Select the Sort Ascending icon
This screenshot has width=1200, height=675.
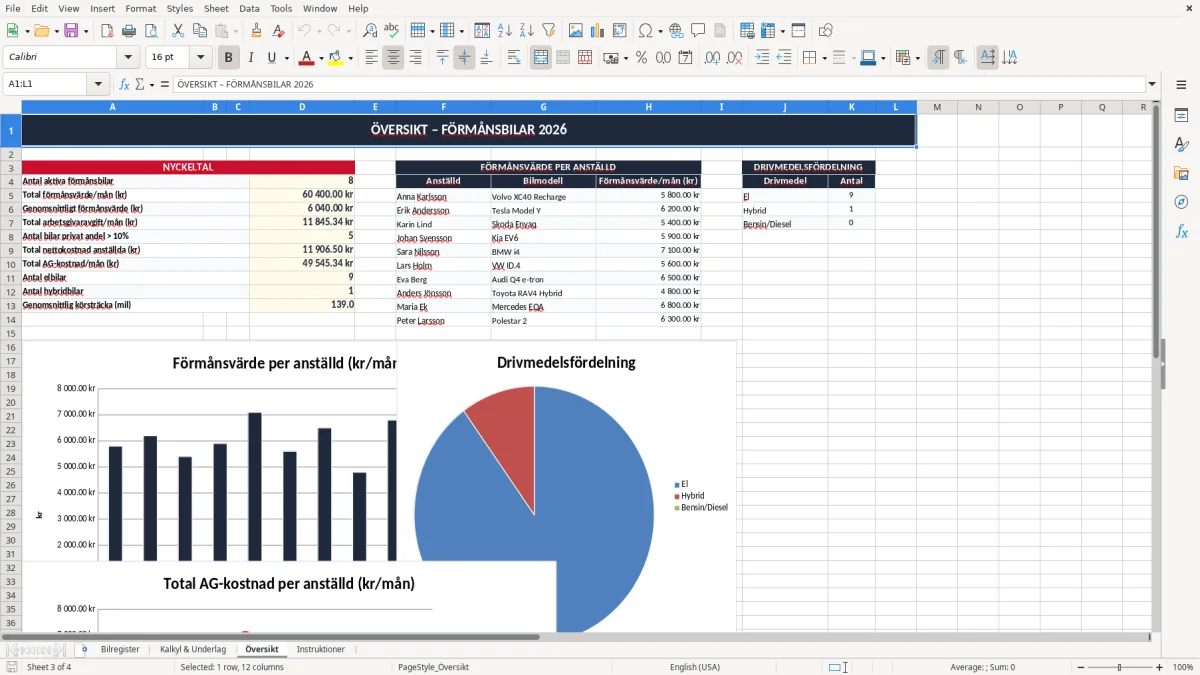click(x=505, y=31)
